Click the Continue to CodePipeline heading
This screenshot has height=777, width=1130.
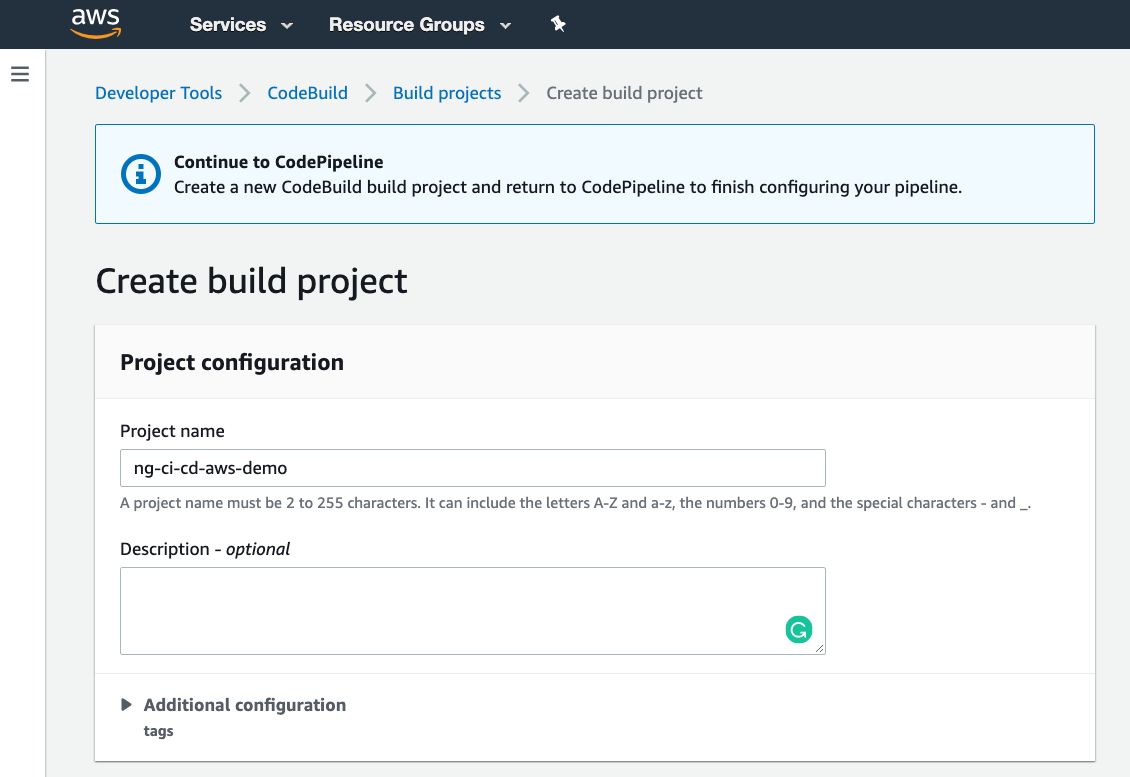click(279, 162)
